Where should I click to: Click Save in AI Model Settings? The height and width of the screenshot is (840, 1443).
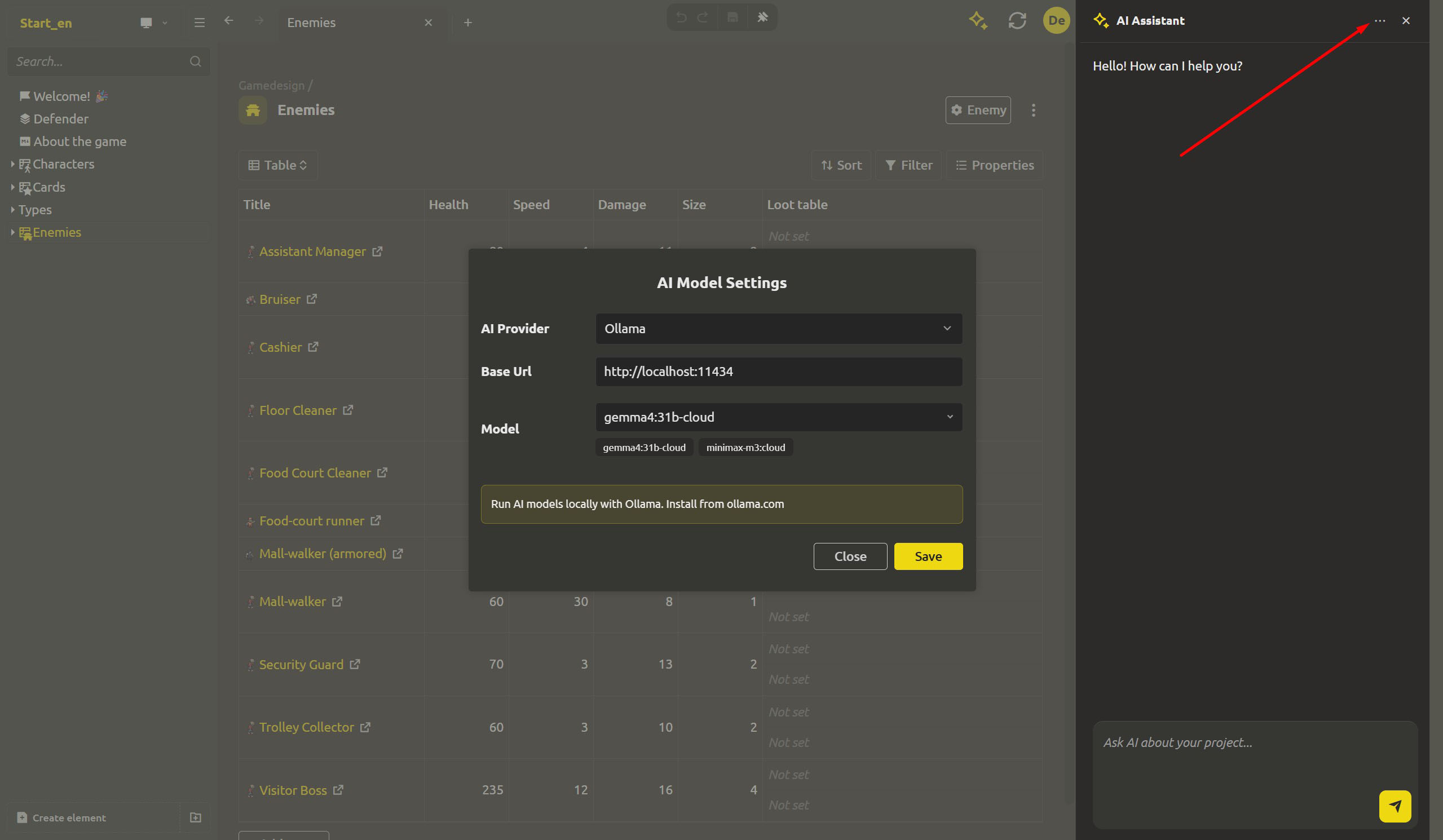pyautogui.click(x=928, y=556)
